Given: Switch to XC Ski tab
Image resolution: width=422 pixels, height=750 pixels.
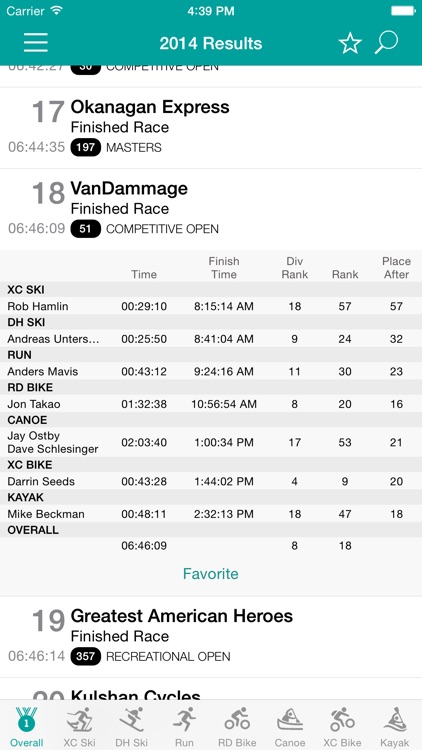Looking at the screenshot, I should tap(79, 726).
